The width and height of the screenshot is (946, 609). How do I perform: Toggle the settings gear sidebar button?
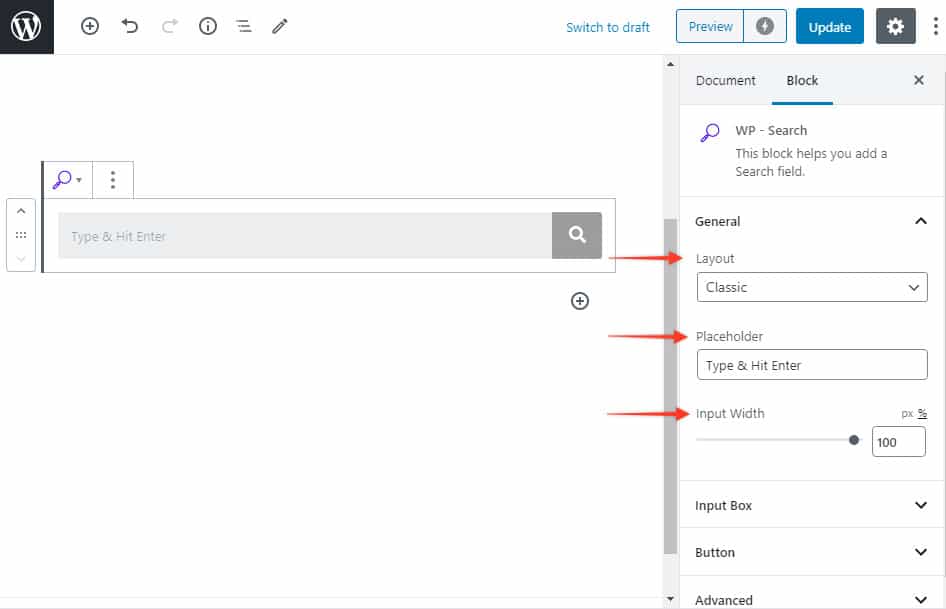pyautogui.click(x=895, y=27)
